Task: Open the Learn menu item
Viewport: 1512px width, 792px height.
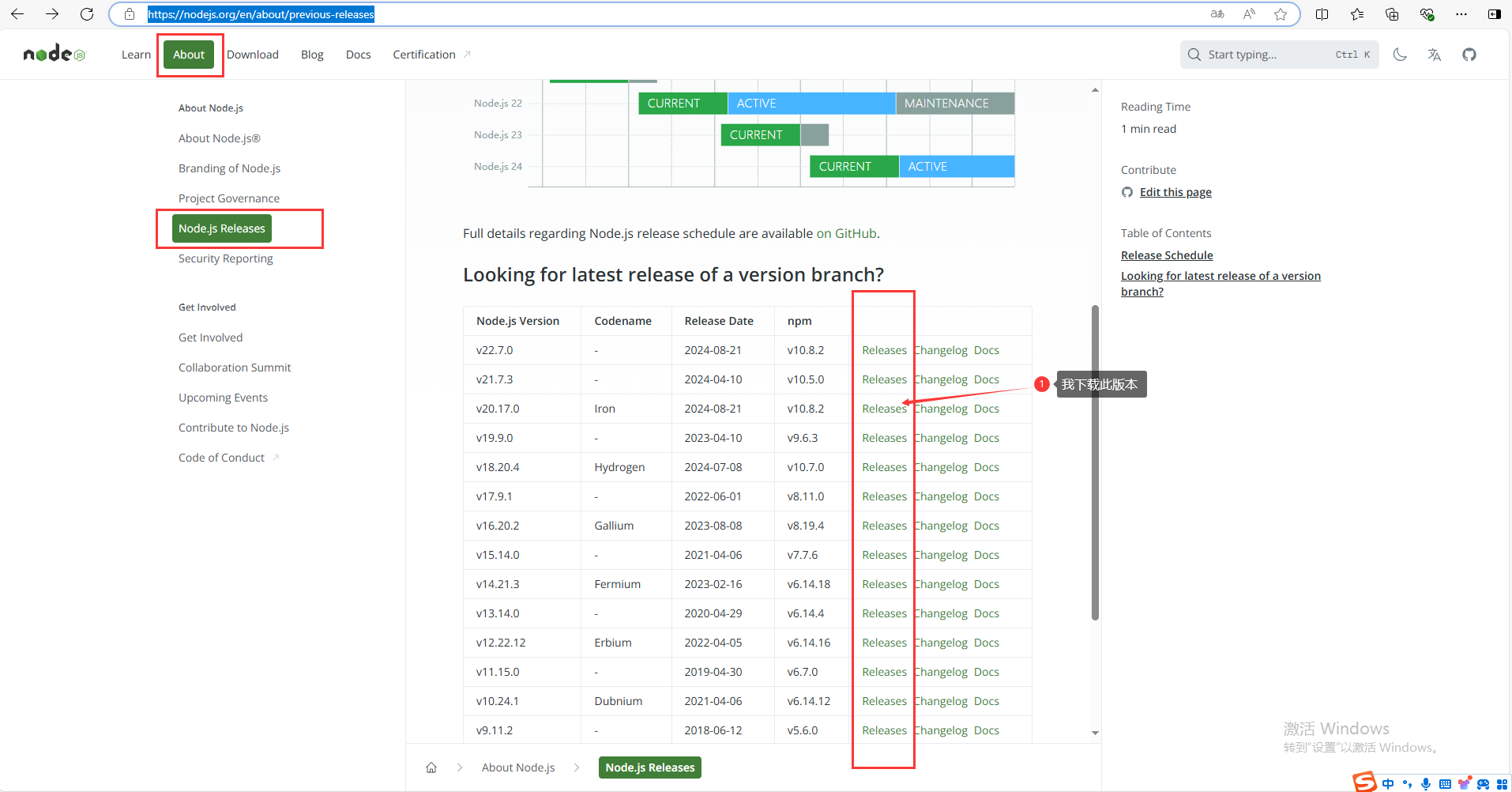Action: [x=136, y=55]
